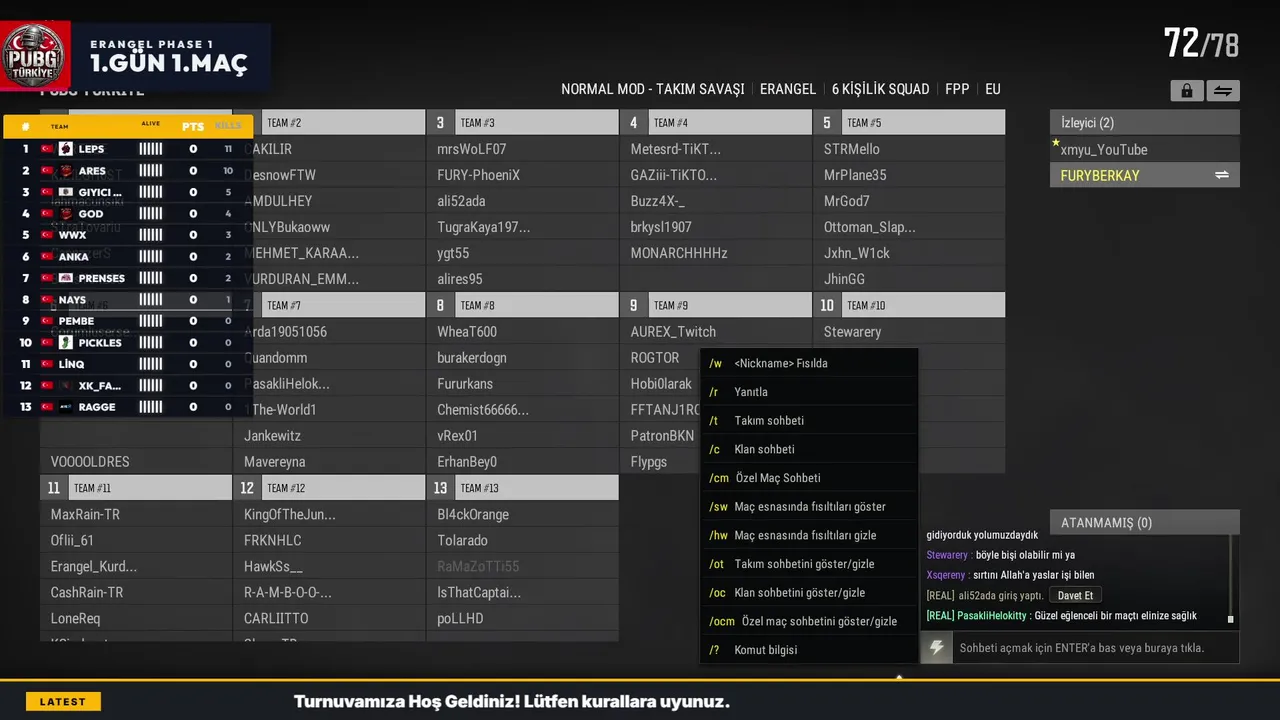Select '/hw Maç esnasında fısıltıları gizle'
Image resolution: width=1280 pixels, height=720 pixels.
pyautogui.click(x=808, y=535)
